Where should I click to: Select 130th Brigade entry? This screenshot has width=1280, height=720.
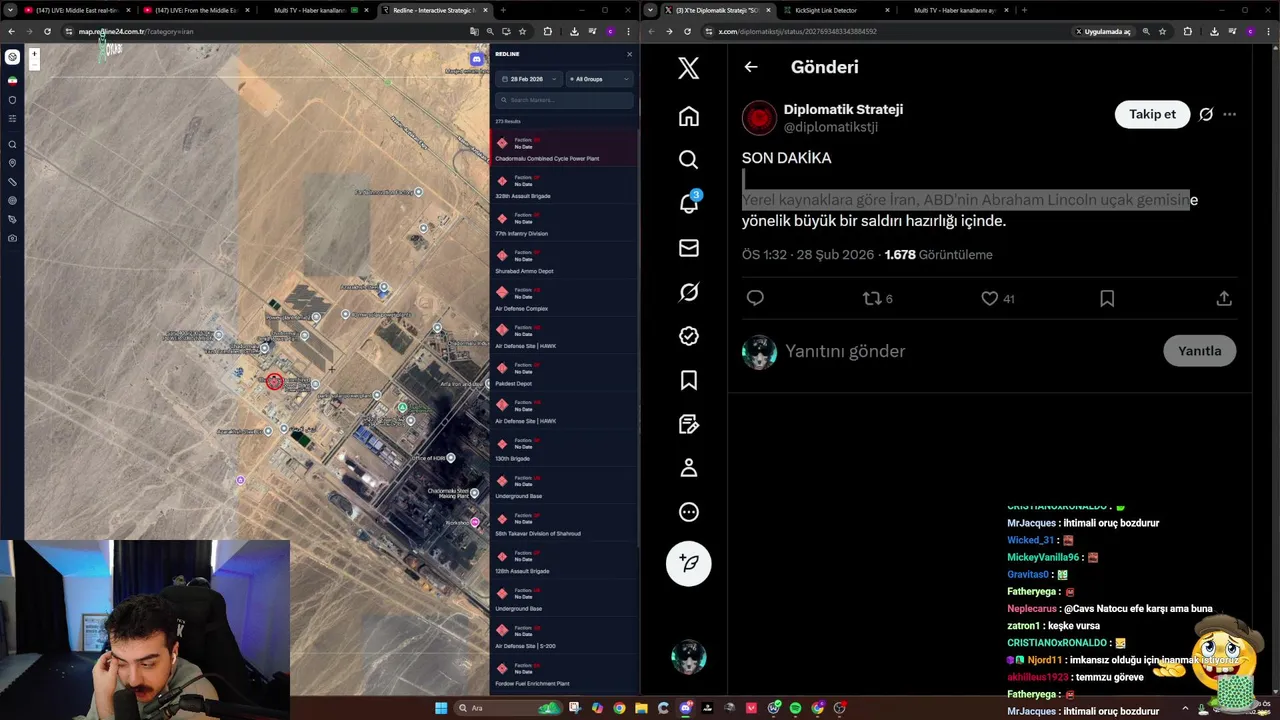tap(565, 450)
